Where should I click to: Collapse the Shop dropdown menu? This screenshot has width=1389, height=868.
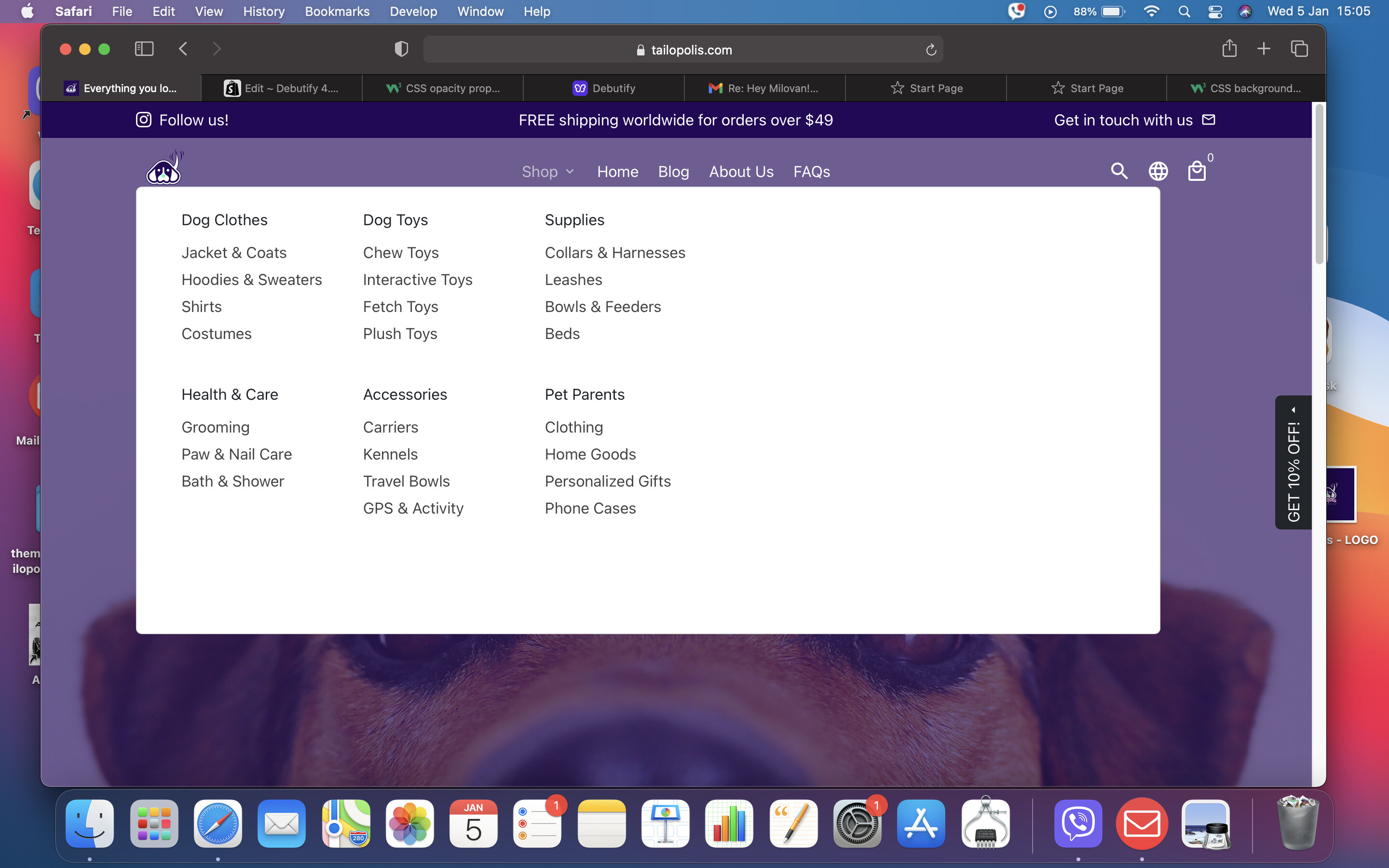click(547, 172)
